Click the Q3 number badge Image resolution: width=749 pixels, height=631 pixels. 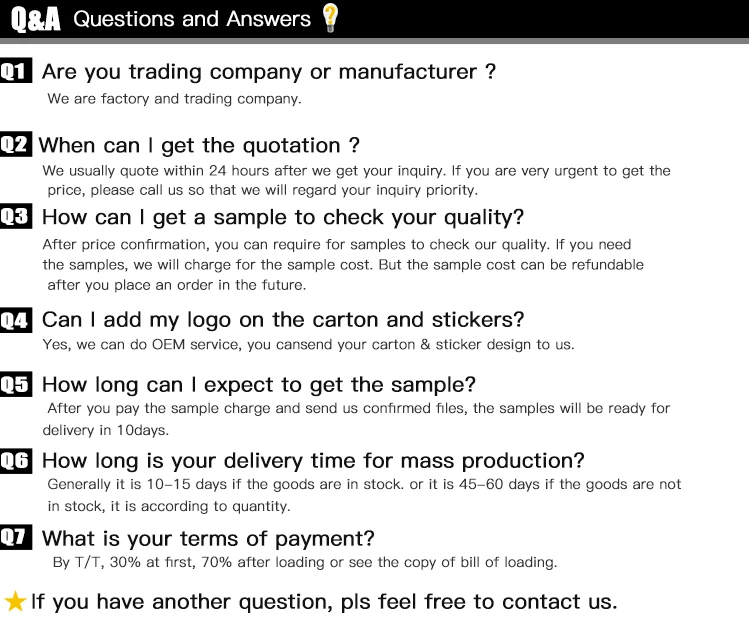16,216
